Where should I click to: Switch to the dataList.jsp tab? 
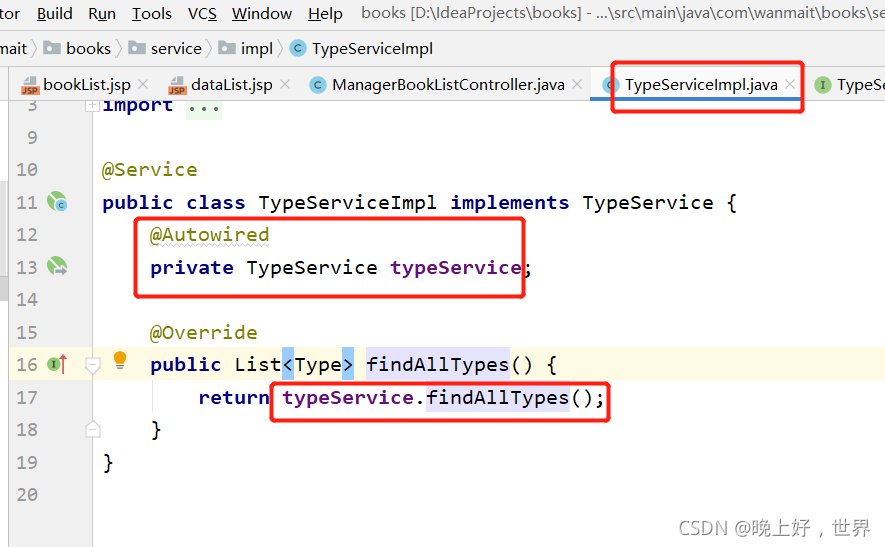coord(231,85)
